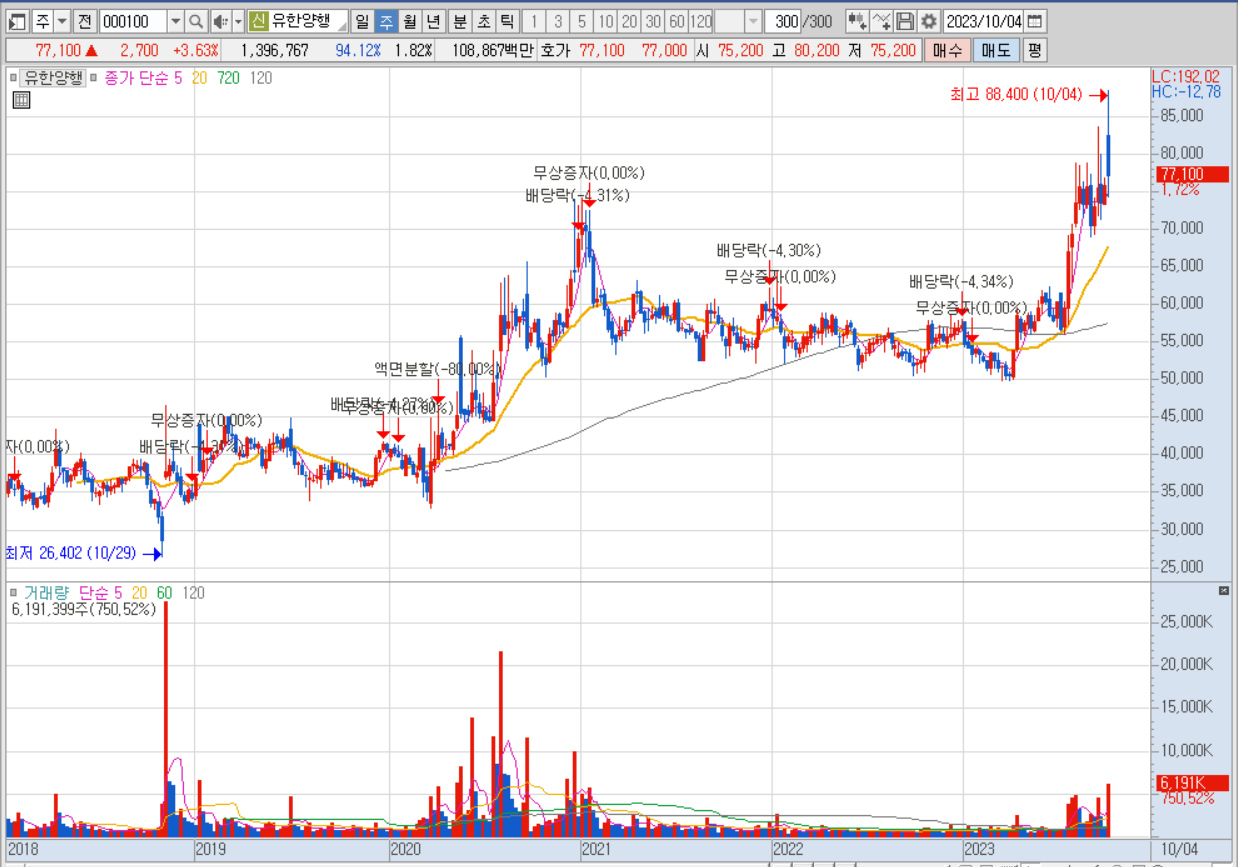
Task: Choose the 10 interval button
Action: (x=606, y=21)
